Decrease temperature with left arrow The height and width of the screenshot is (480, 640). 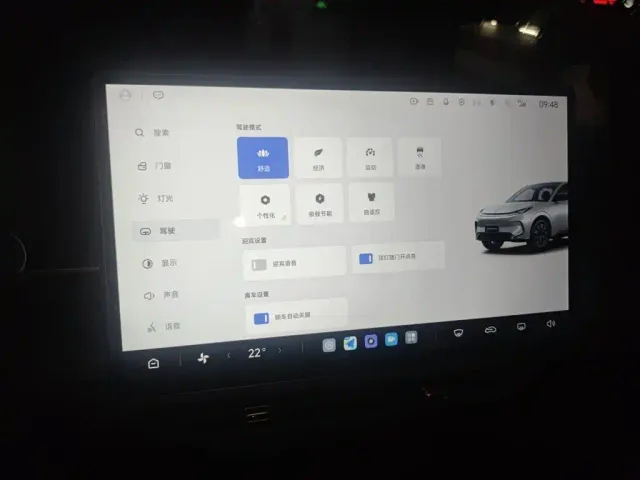229,356
